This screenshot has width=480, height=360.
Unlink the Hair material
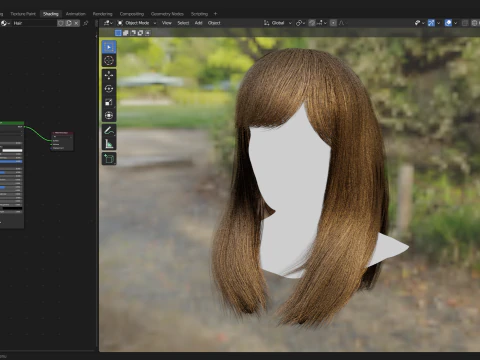77,23
